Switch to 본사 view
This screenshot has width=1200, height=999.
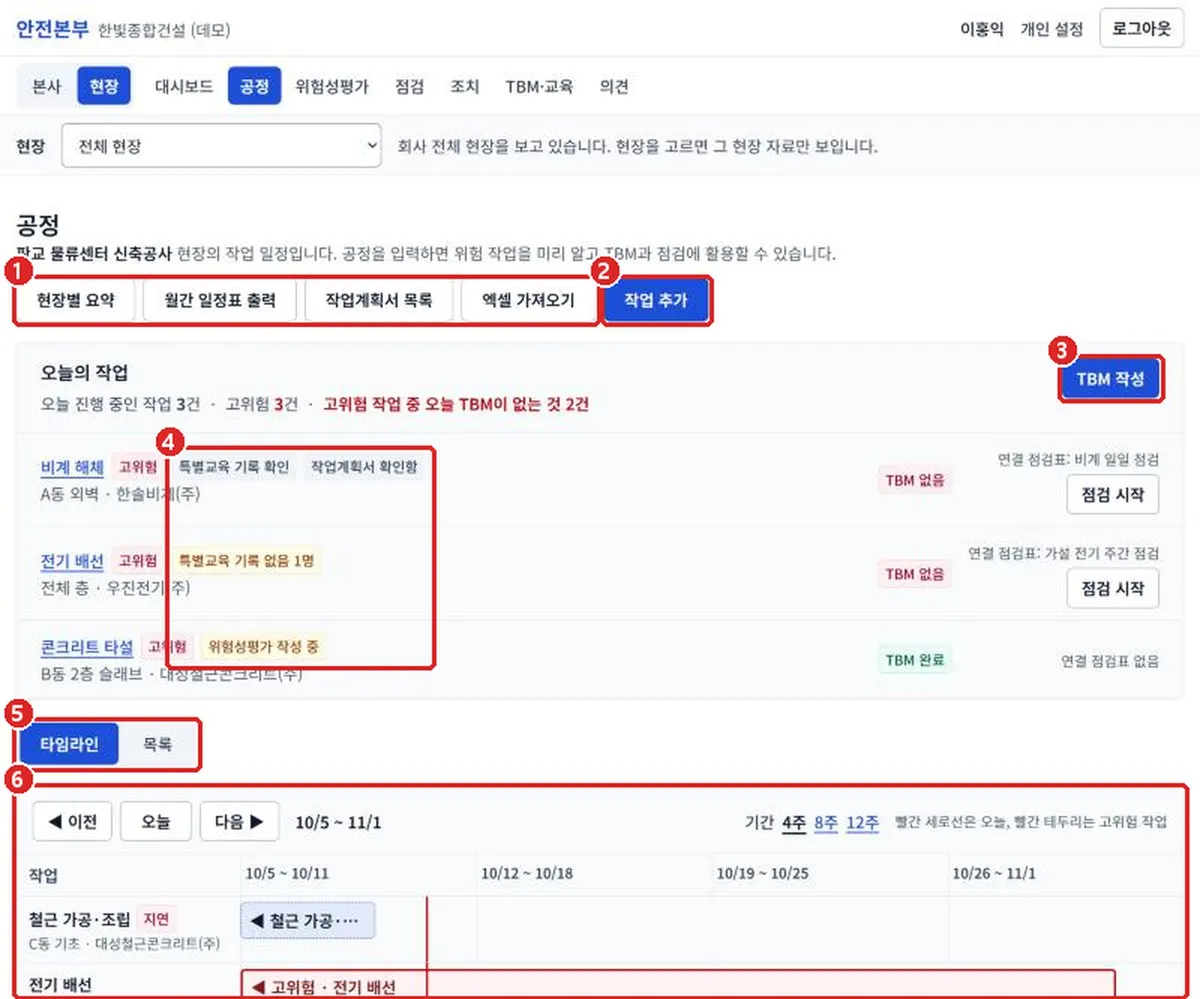[47, 87]
